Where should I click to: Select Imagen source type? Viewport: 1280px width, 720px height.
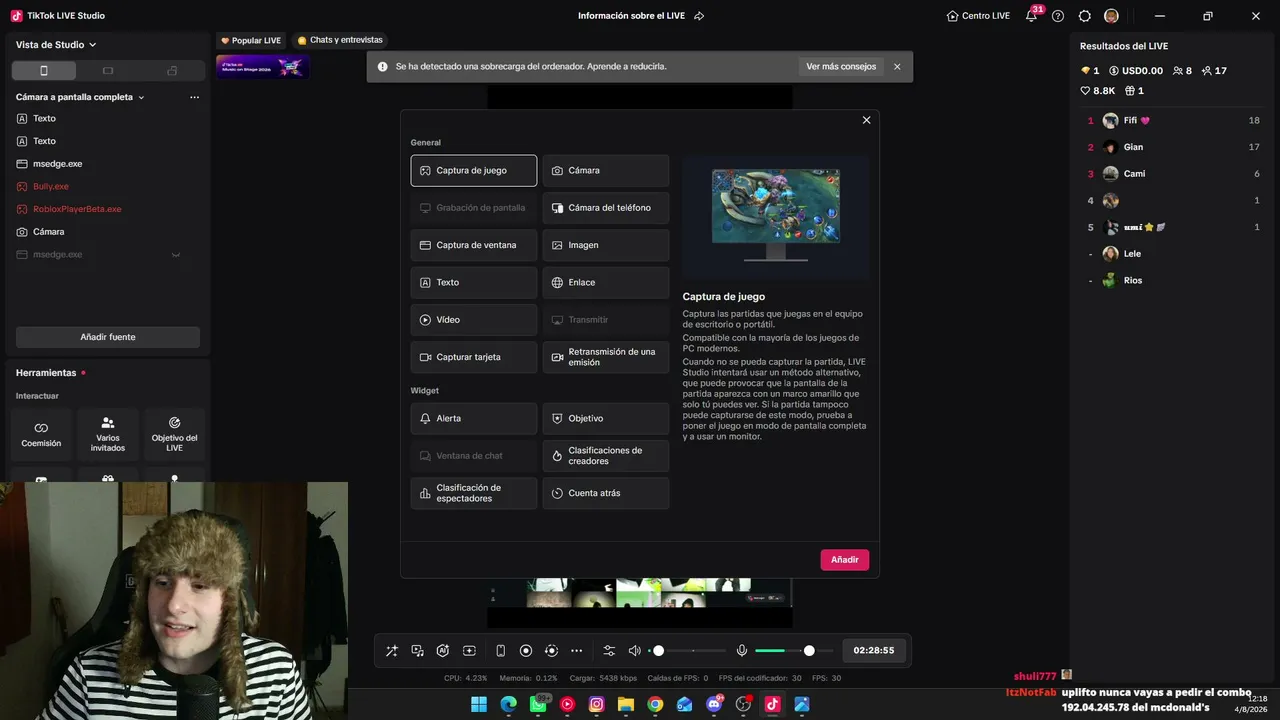606,245
